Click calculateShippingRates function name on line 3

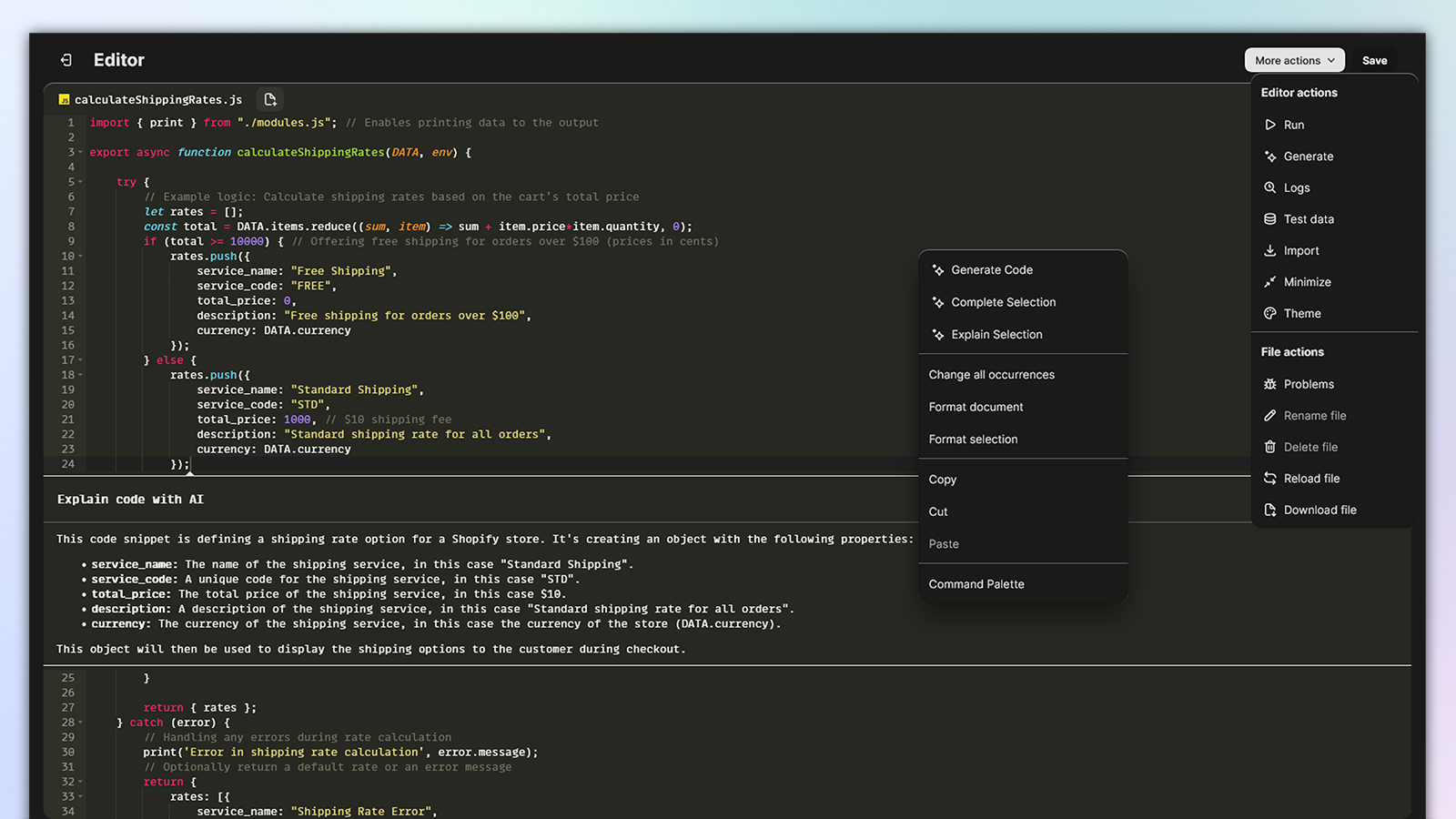310,153
